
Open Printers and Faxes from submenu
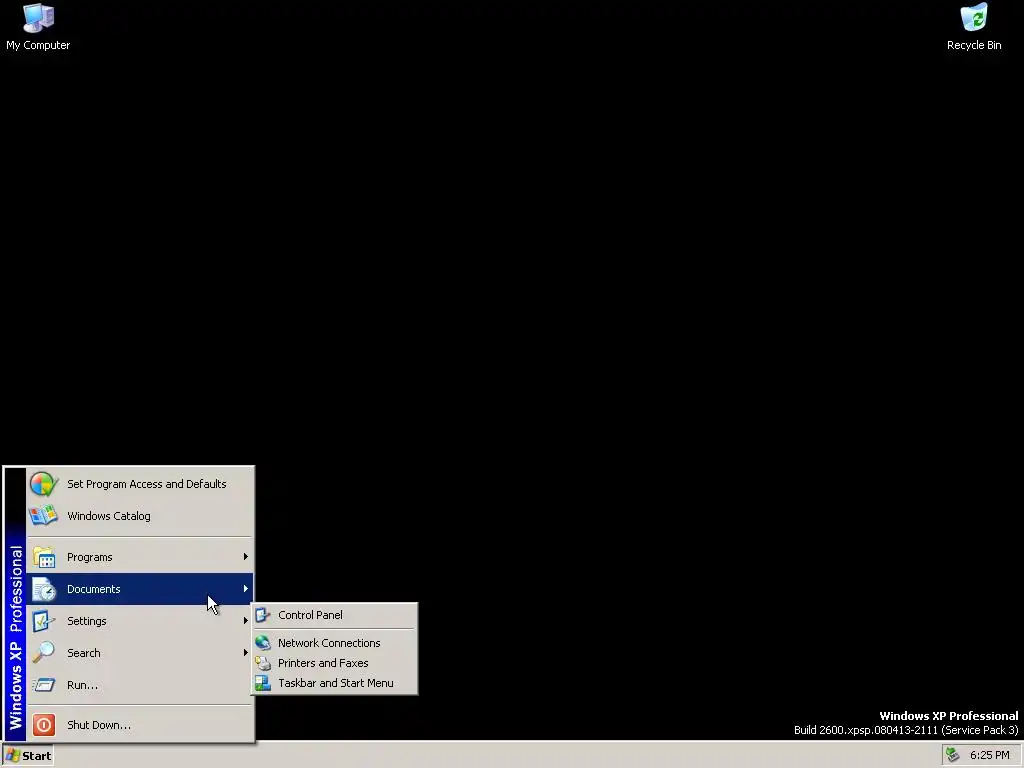click(x=334, y=664)
